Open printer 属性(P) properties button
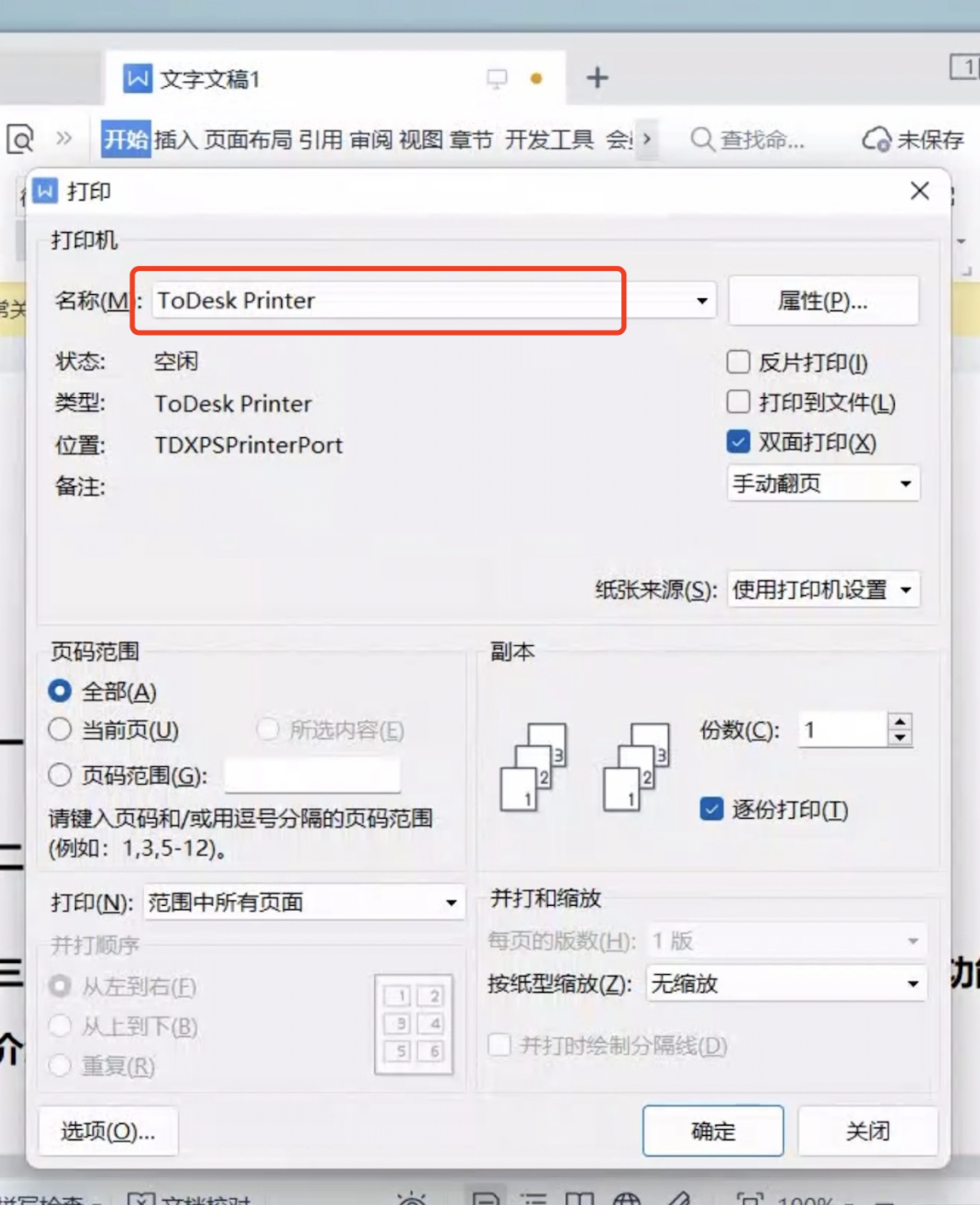The width and height of the screenshot is (980, 1205). [x=823, y=300]
